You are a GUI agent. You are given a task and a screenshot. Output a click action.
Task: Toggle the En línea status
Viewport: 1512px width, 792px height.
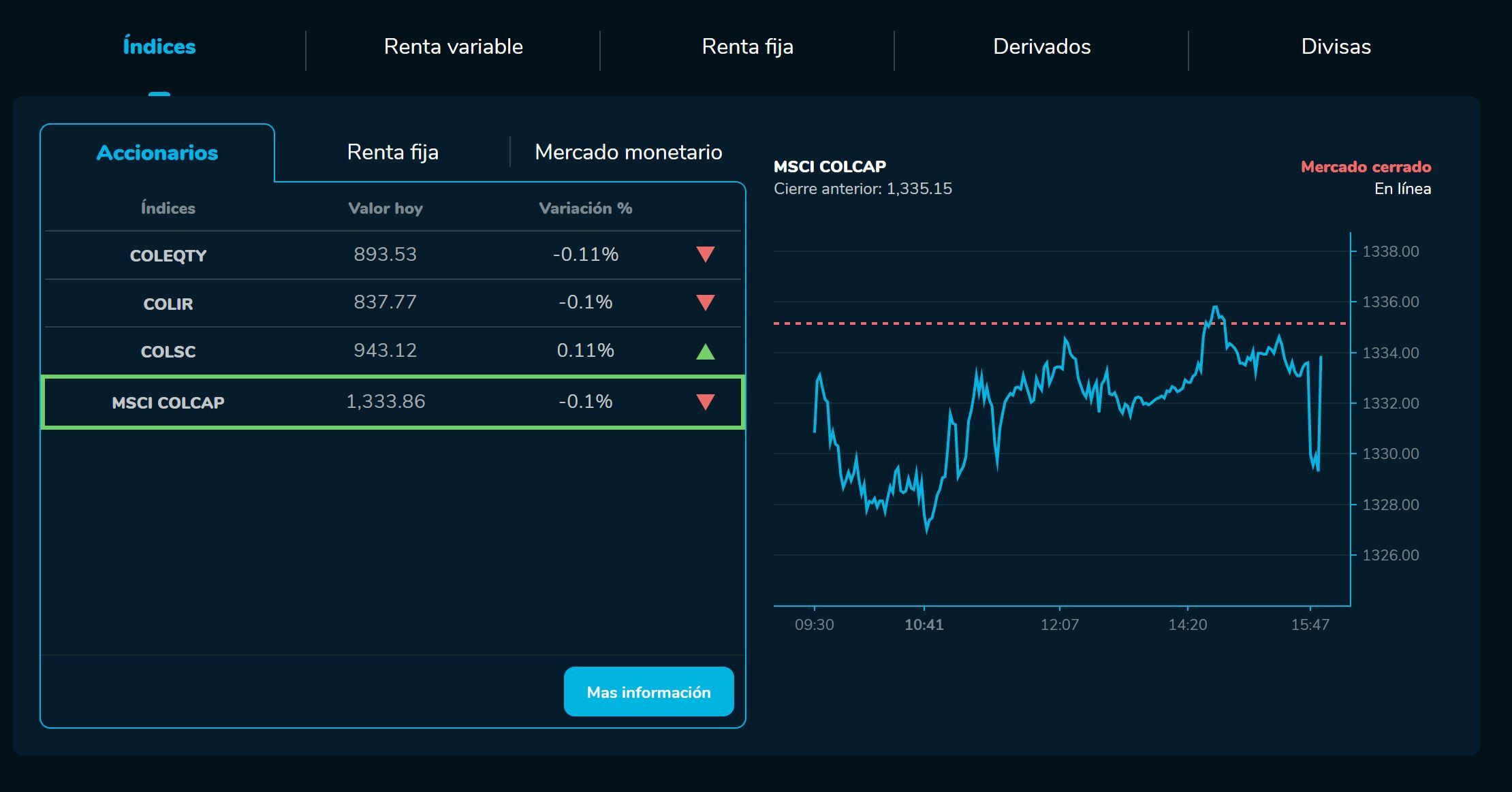(1404, 190)
